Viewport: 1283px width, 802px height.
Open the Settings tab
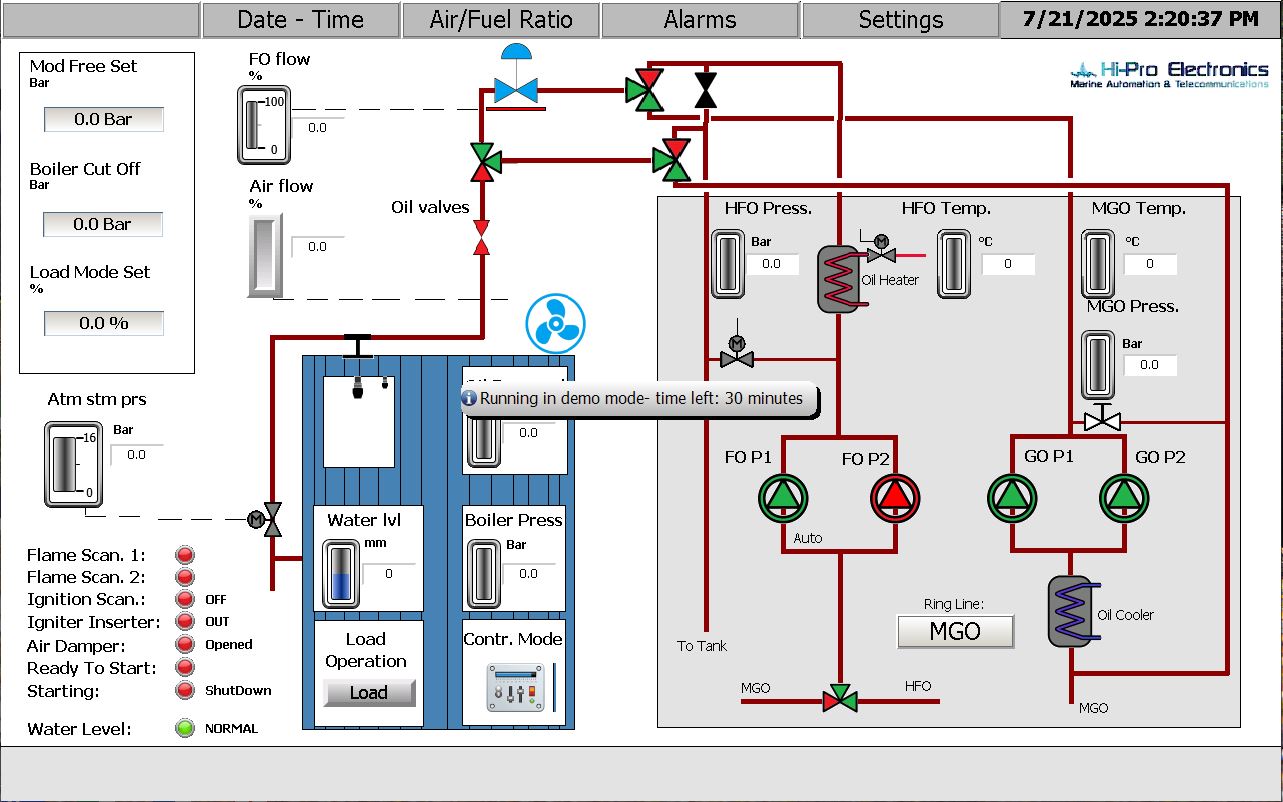click(x=900, y=19)
